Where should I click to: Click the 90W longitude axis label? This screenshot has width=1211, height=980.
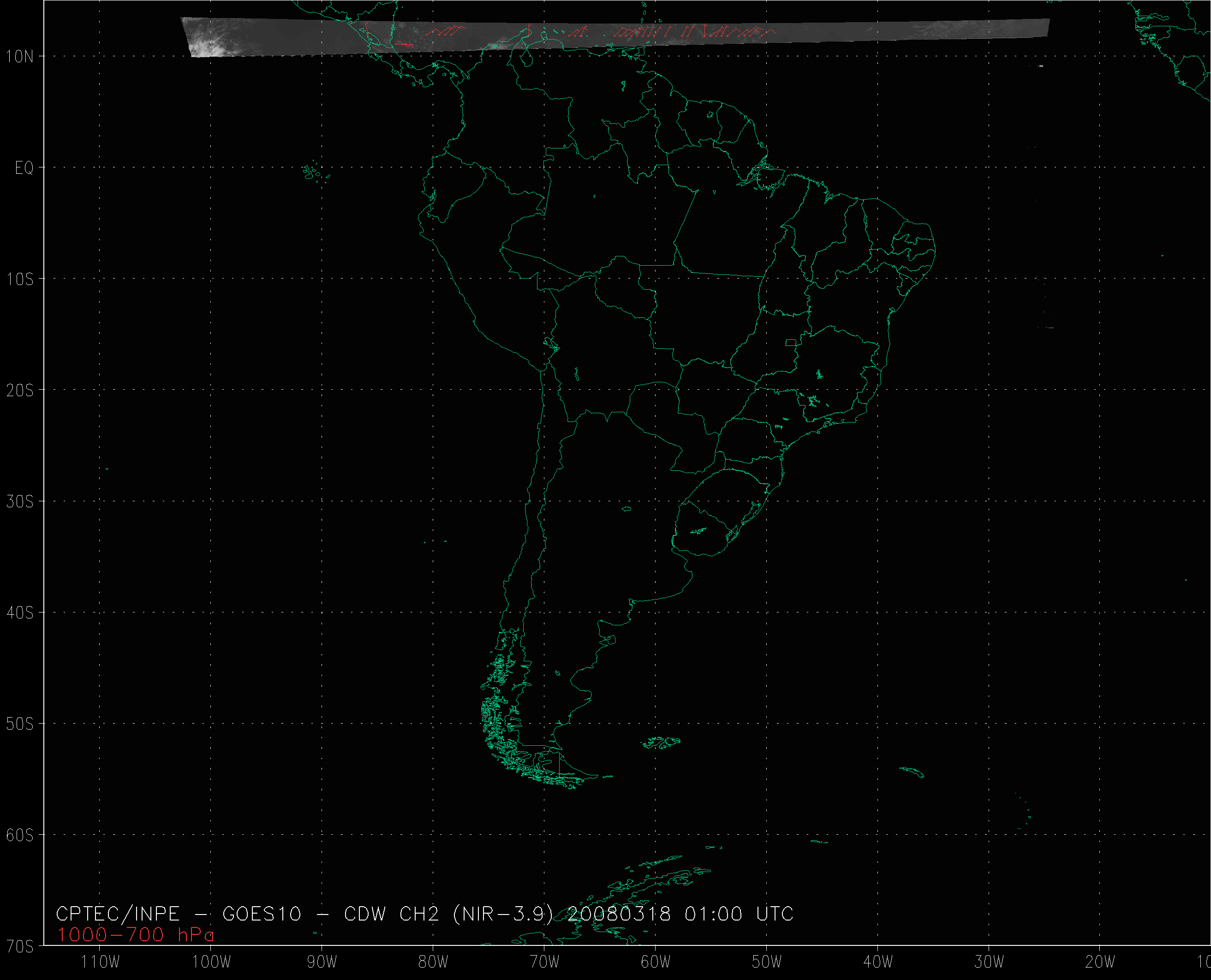tap(322, 962)
